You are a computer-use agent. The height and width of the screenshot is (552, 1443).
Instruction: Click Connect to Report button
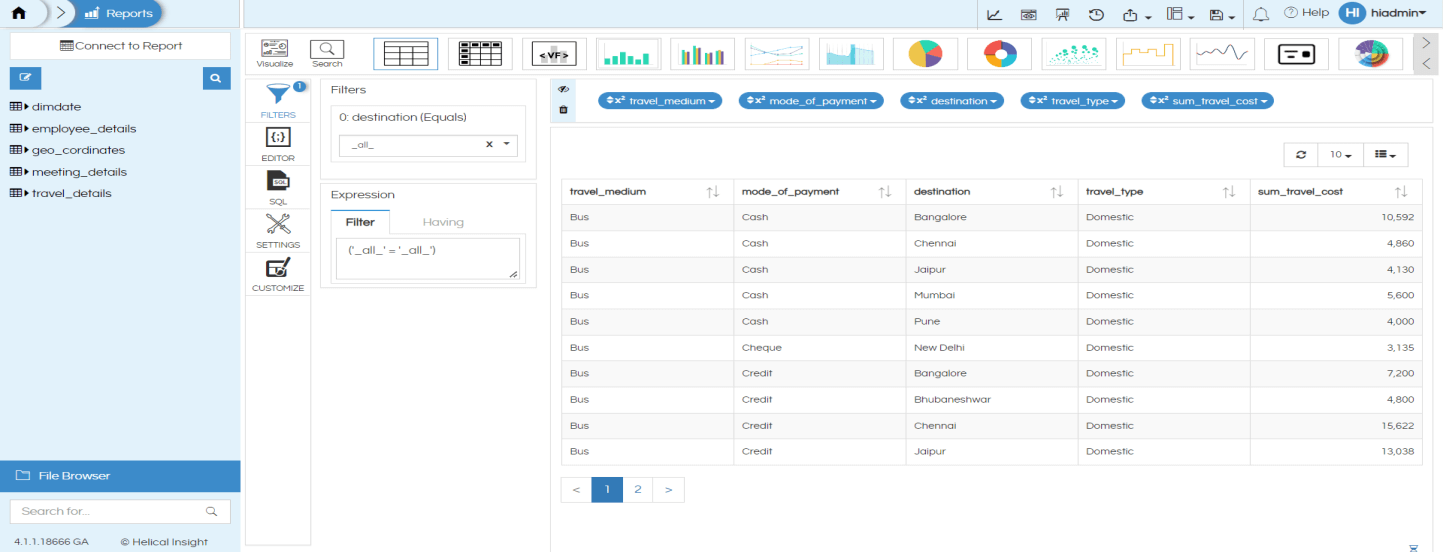pos(120,46)
